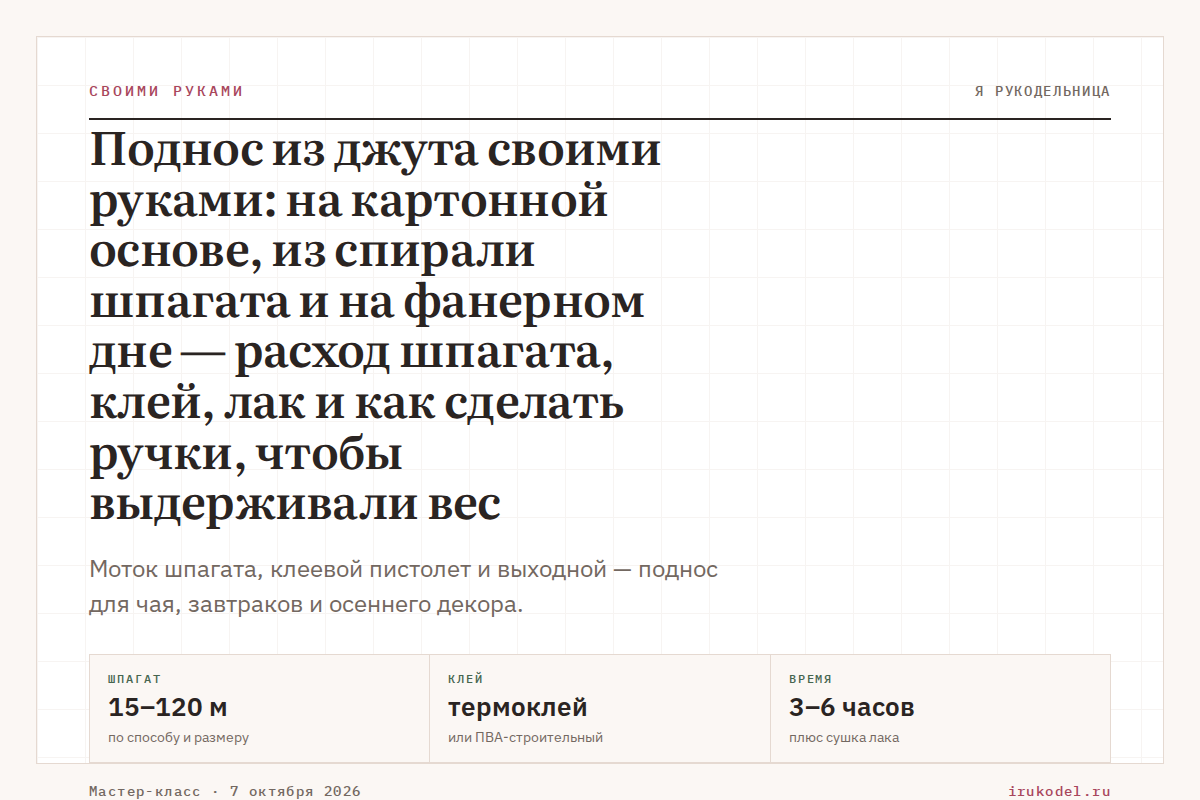This screenshot has height=800, width=1200.
Task: Click the «ВРЕМЯ» card label
Action: pos(810,679)
